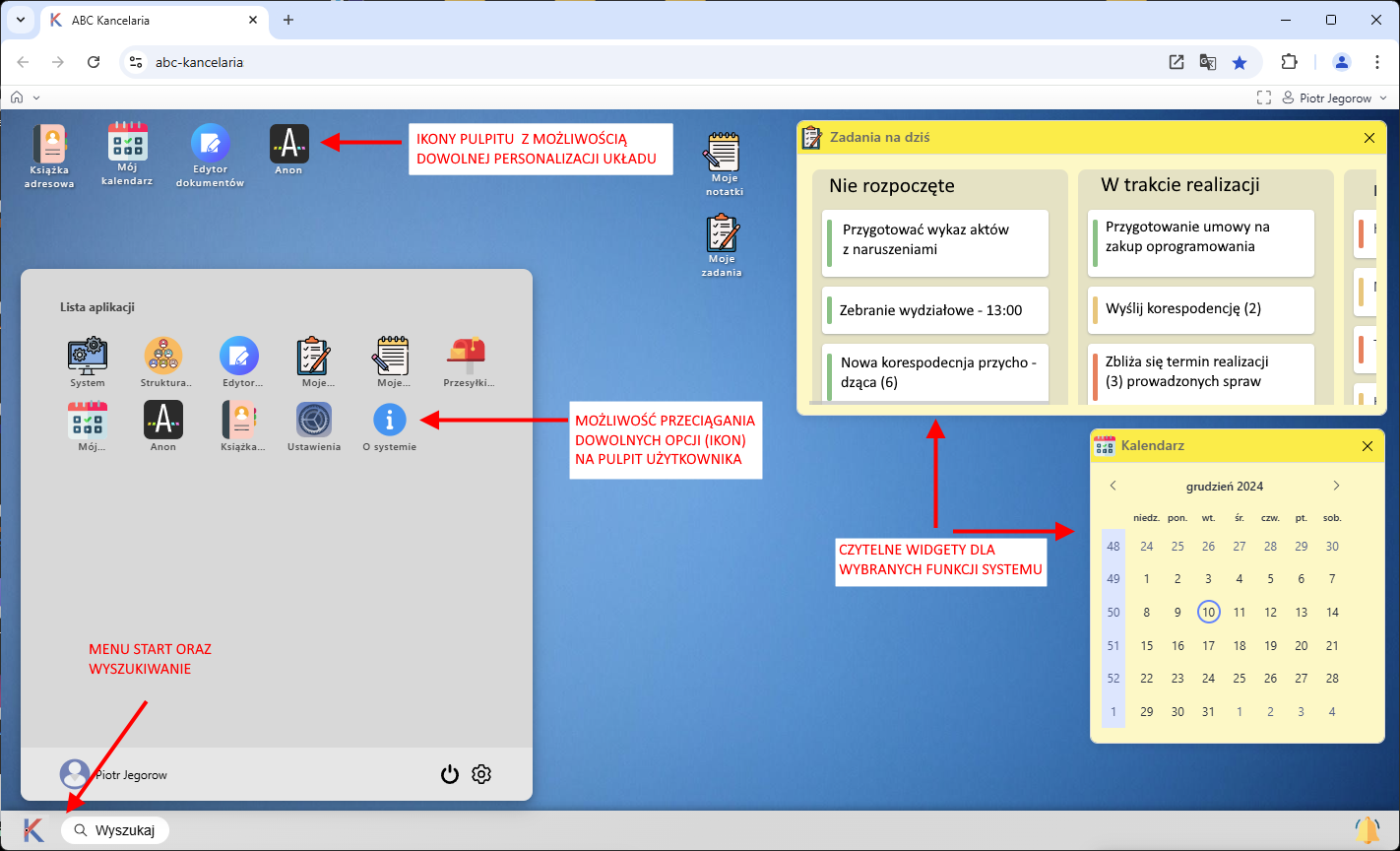The image size is (1400, 851).
Task: Open Piotr Jegorow user dropdown at top
Action: pos(1335,98)
